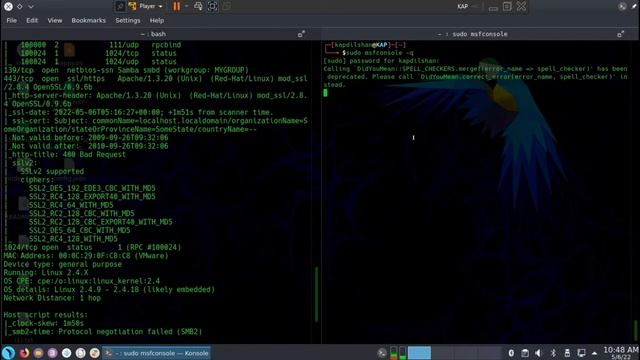Image resolution: width=640 pixels, height=360 pixels.
Task: Switch to the highlighted virtual desktop pager
Action: (419, 353)
